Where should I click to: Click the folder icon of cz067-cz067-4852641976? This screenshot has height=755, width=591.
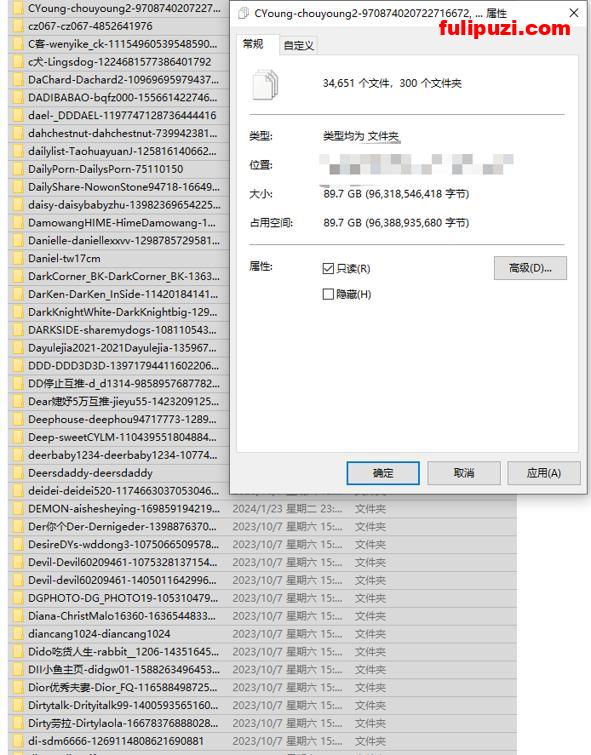click(18, 26)
